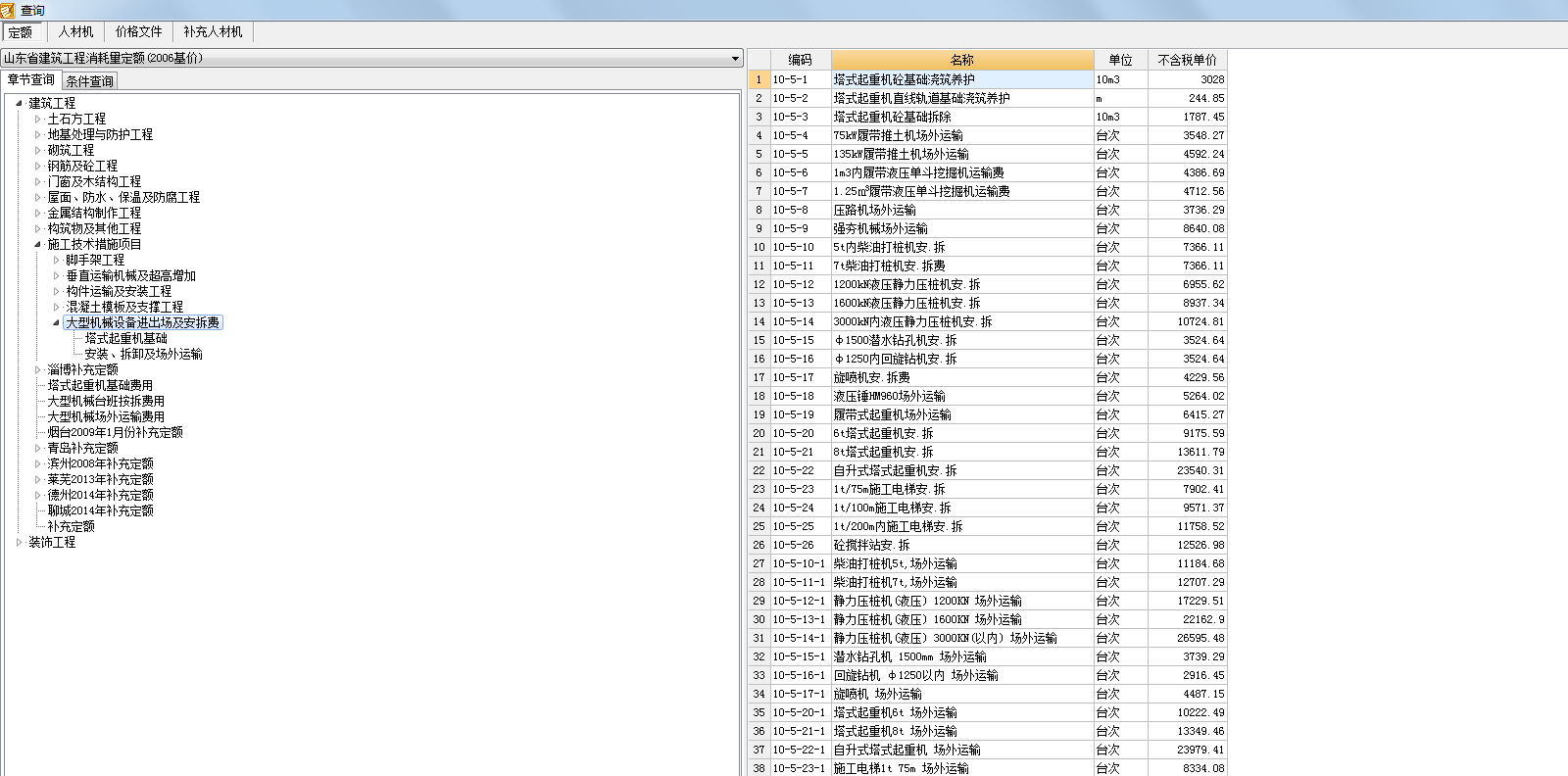The width and height of the screenshot is (1568, 776).
Task: Select 屋面、防水、保温及防腐工程 tree item
Action: (123, 197)
